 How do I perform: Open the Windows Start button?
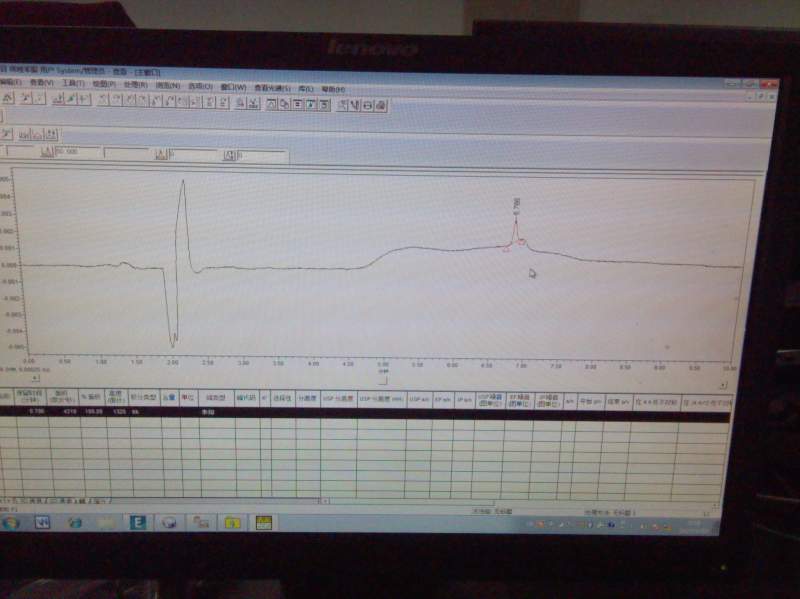[10, 522]
